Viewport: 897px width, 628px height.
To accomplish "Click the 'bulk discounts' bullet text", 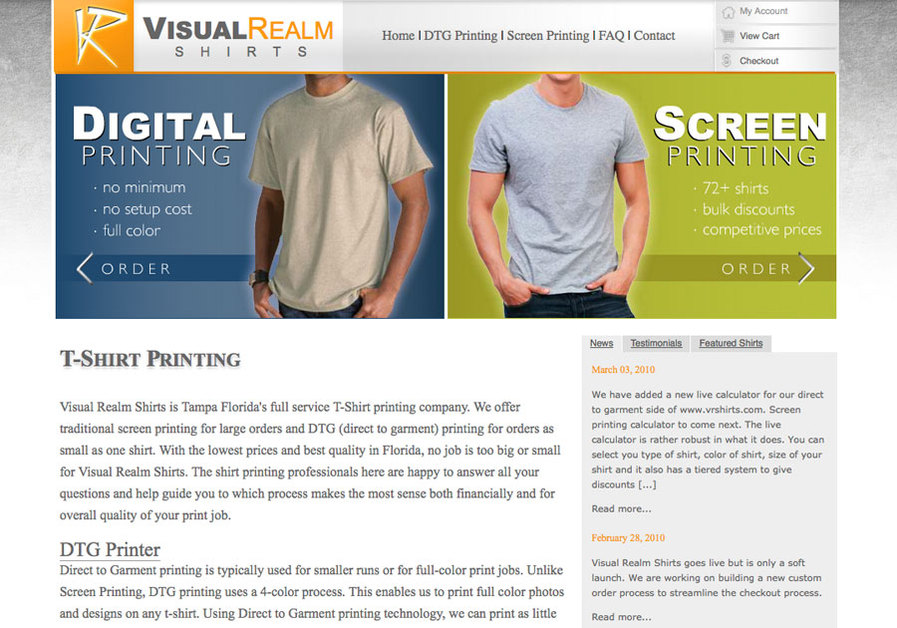I will click(749, 209).
